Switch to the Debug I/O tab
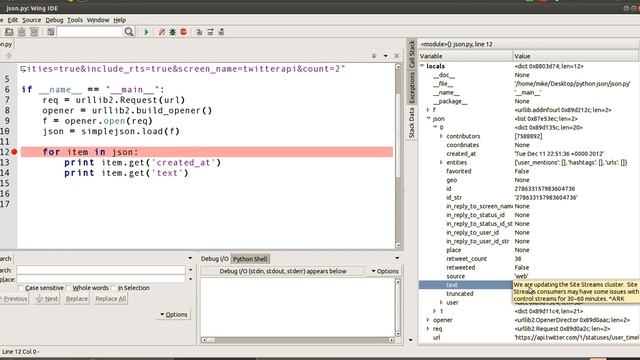Viewport: 640px width, 360px height. pyautogui.click(x=215, y=259)
